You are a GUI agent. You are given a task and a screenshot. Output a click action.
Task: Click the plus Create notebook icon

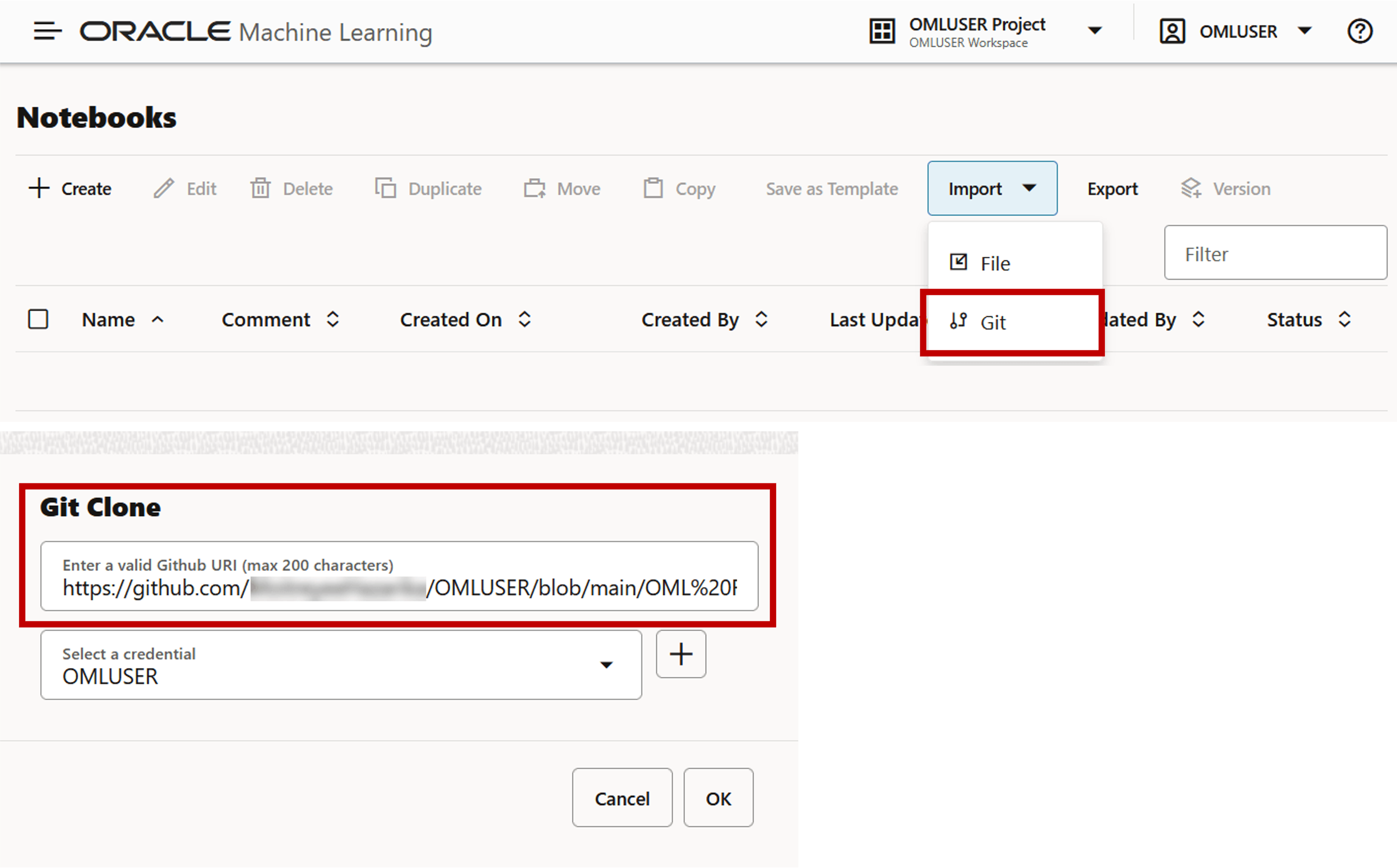[39, 188]
